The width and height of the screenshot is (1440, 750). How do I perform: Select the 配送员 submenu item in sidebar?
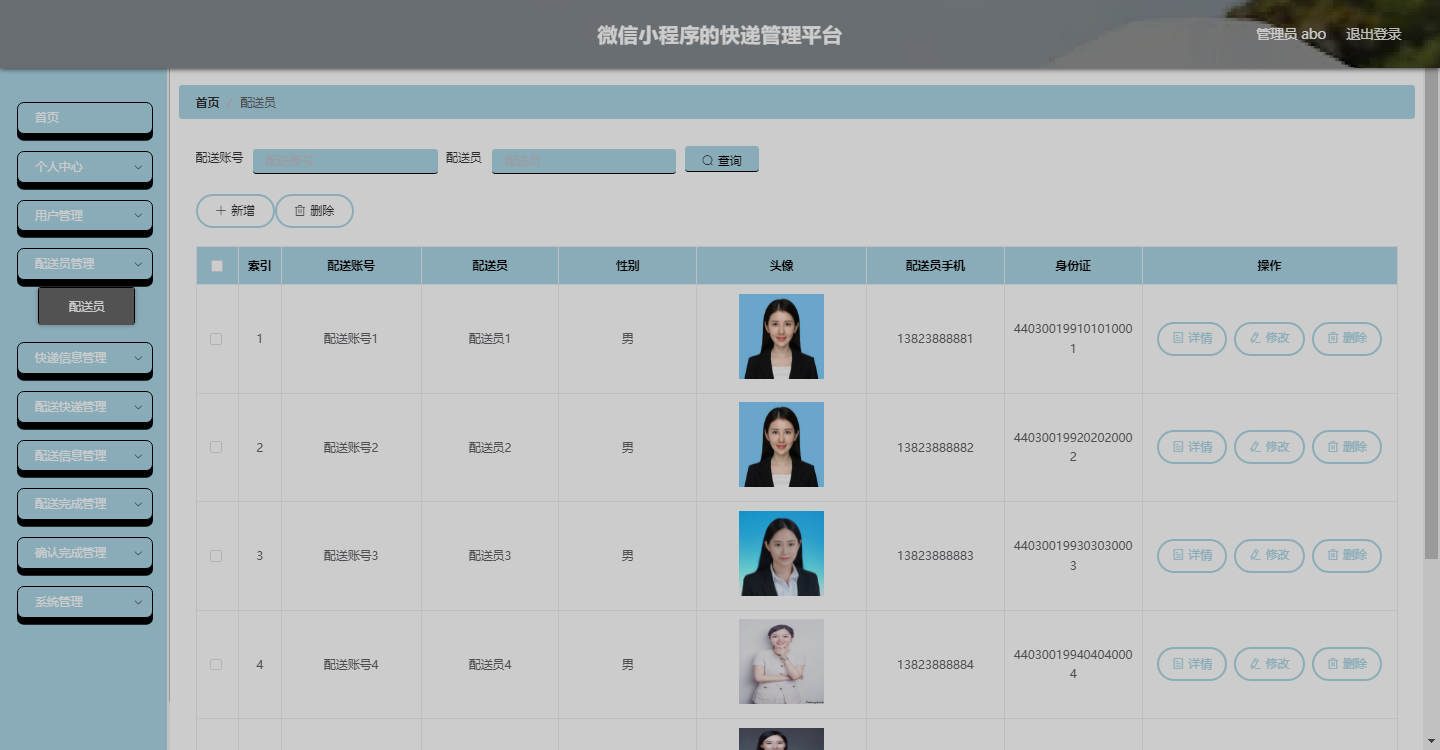coord(86,306)
